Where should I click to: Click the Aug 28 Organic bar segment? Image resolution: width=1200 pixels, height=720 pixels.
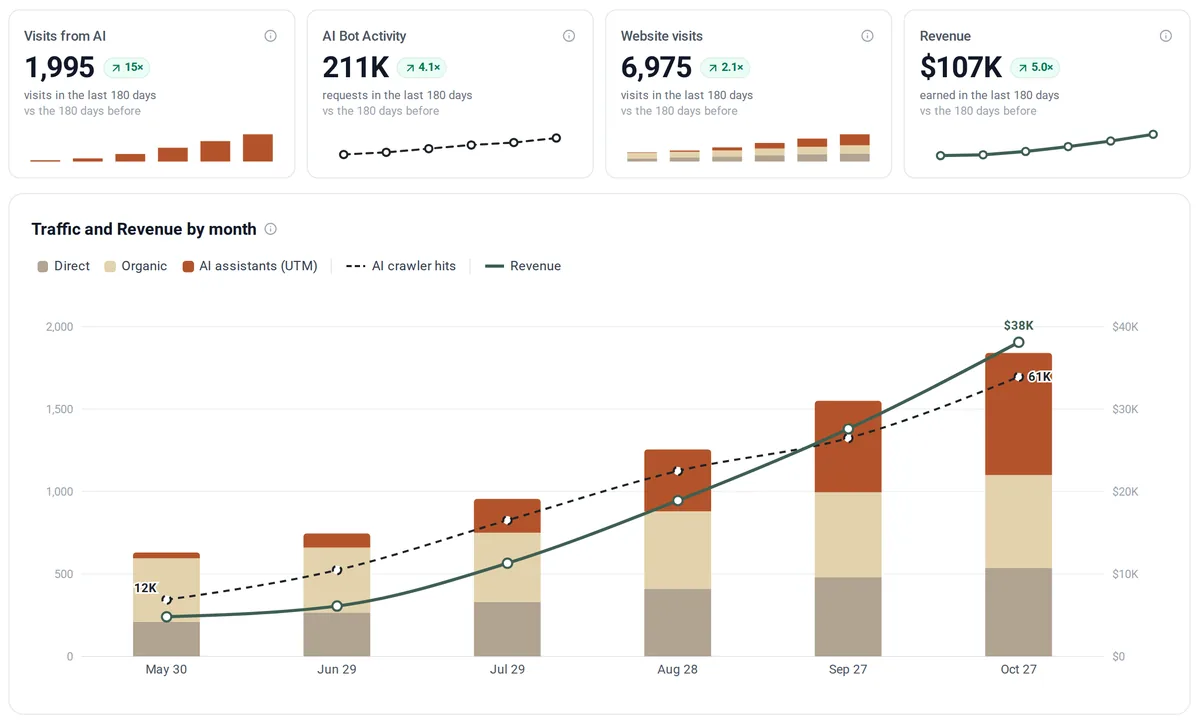[678, 551]
